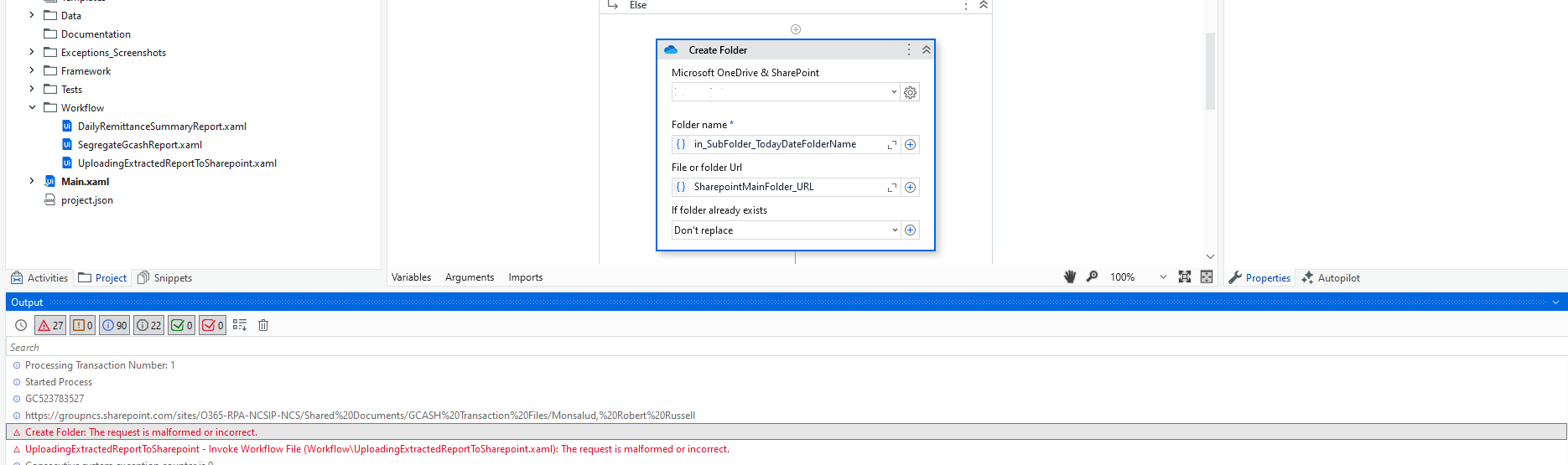Toggle timestamps clock icon in Output

21,325
